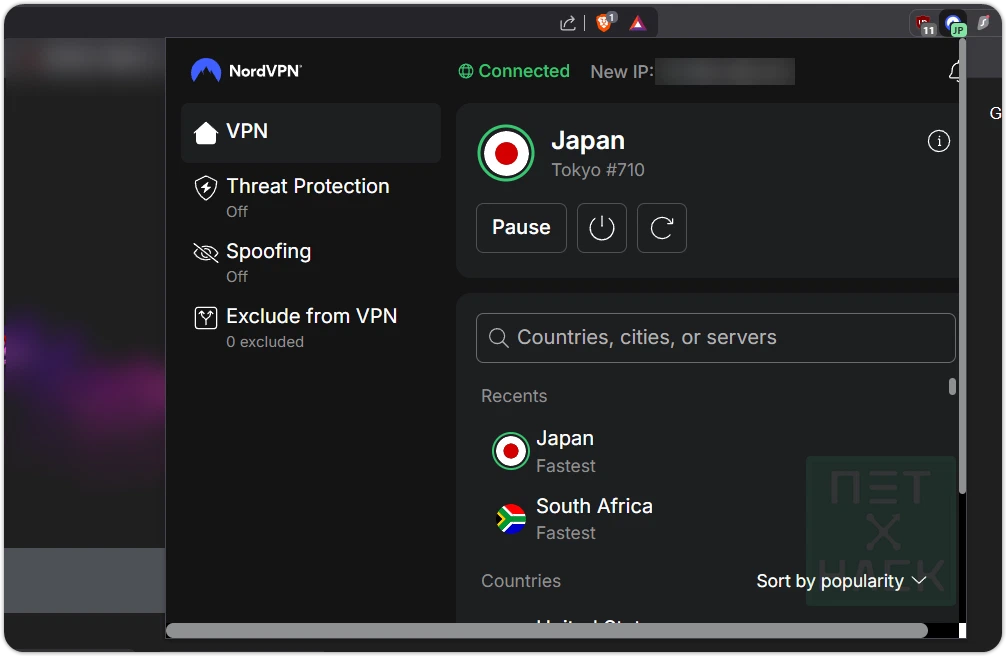1006x656 pixels.
Task: Open the Threat Protection section
Action: 307,186
